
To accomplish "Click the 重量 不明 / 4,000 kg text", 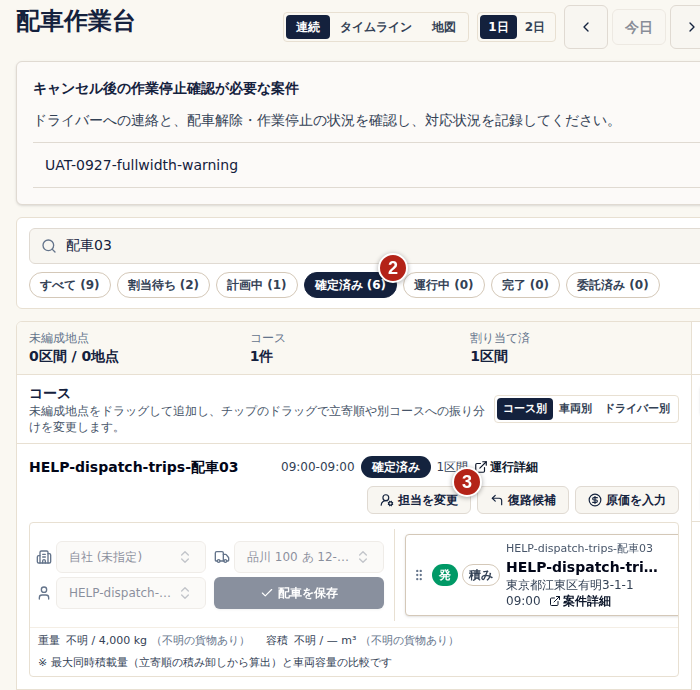I will (92, 640).
